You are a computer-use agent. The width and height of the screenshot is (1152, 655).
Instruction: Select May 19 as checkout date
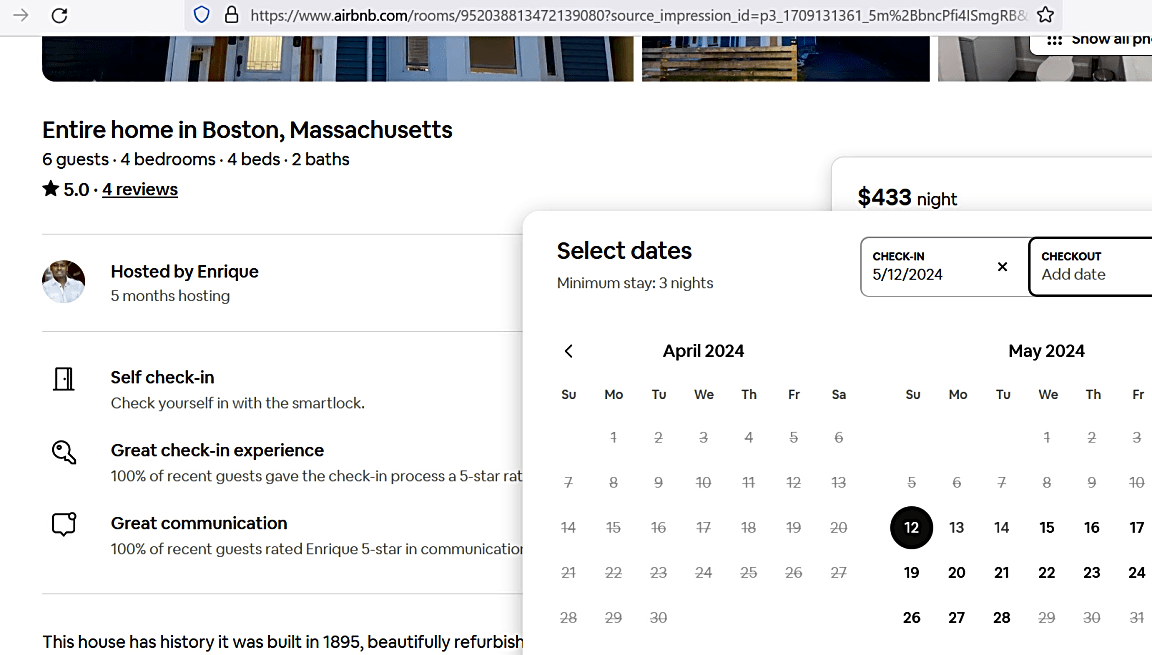(912, 573)
